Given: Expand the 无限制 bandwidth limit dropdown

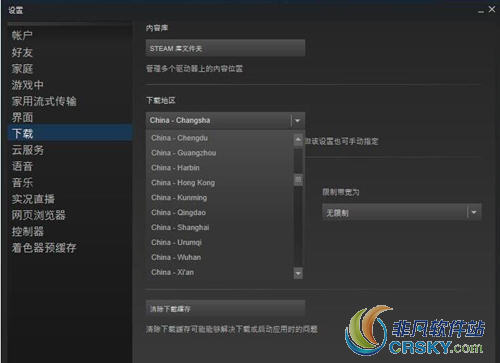Looking at the screenshot, I should (401, 212).
